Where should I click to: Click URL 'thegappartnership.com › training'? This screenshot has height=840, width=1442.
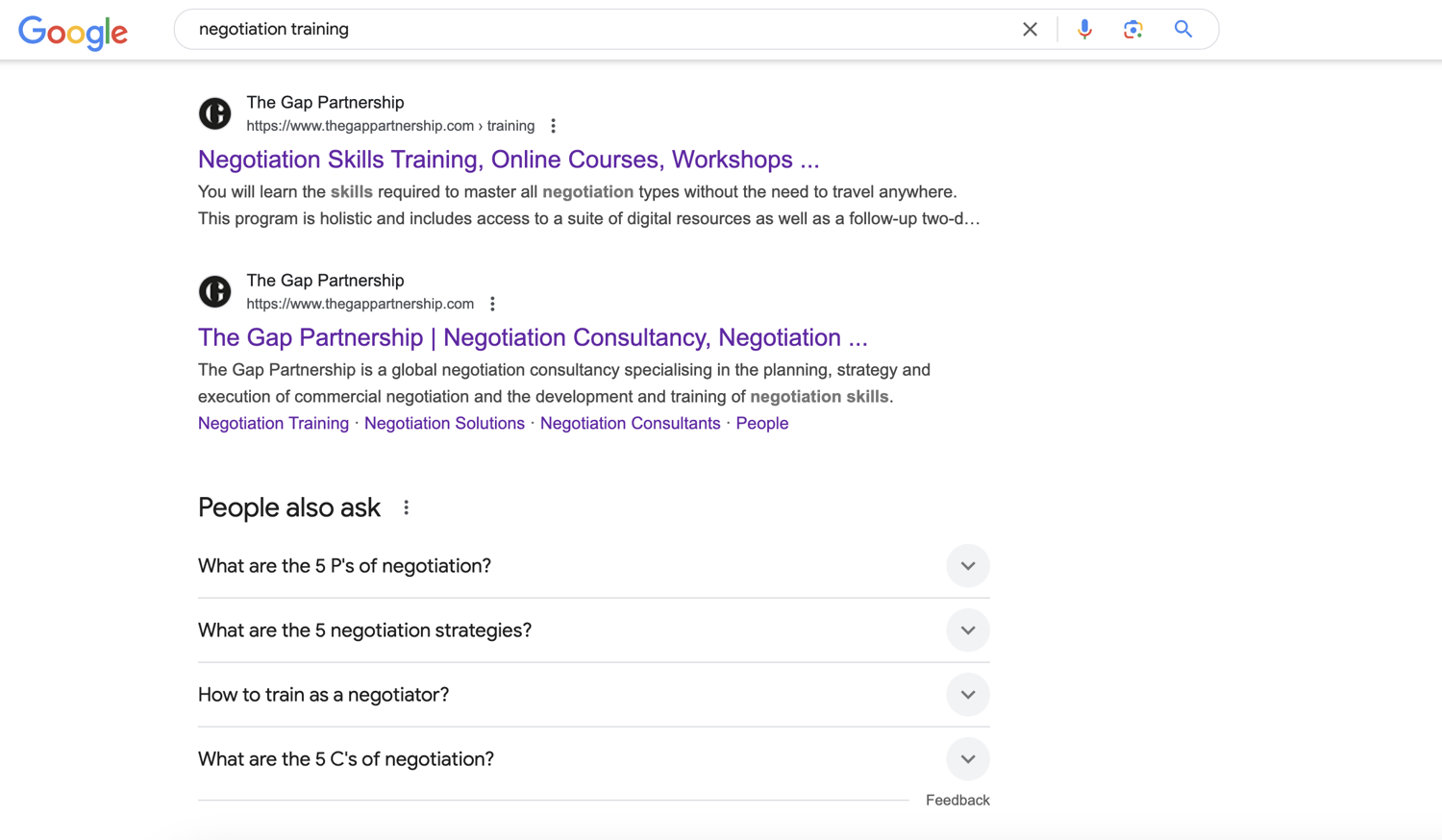tap(390, 126)
